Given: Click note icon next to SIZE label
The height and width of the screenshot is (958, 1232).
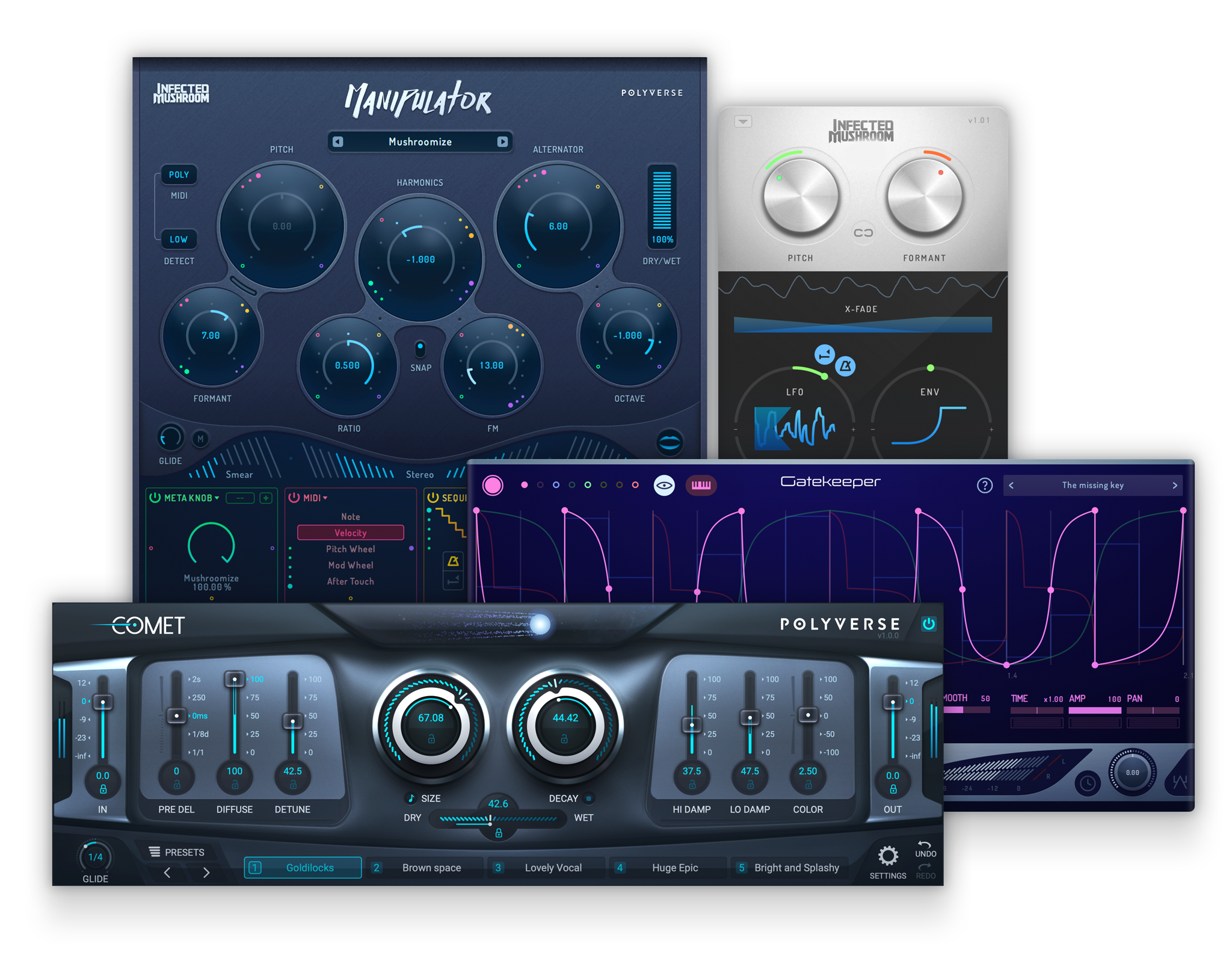Looking at the screenshot, I should [x=411, y=799].
